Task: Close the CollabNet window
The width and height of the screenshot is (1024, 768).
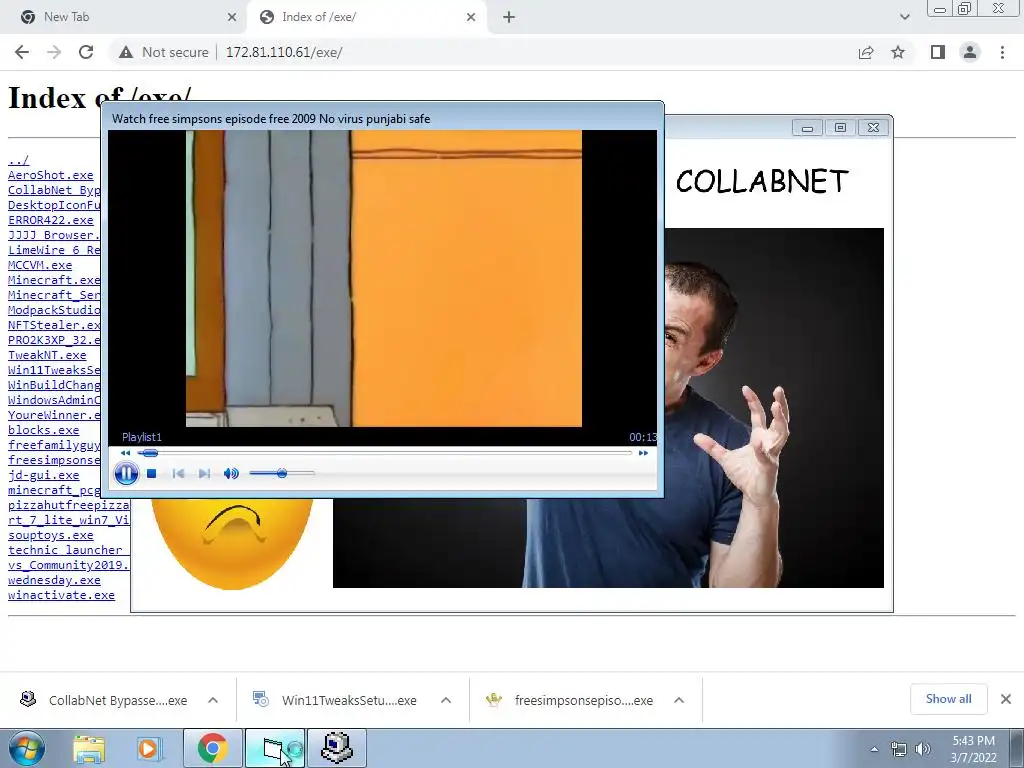Action: click(x=873, y=127)
